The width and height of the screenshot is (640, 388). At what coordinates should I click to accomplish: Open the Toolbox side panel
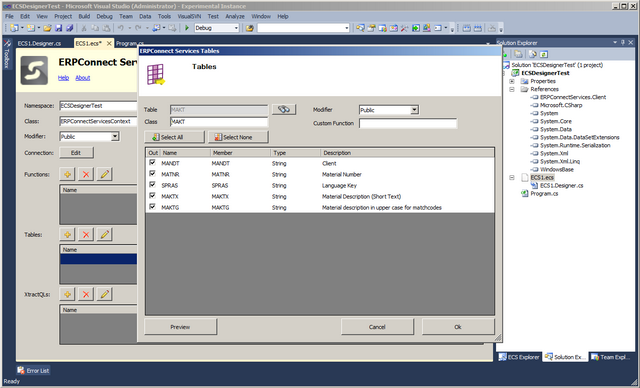point(7,54)
